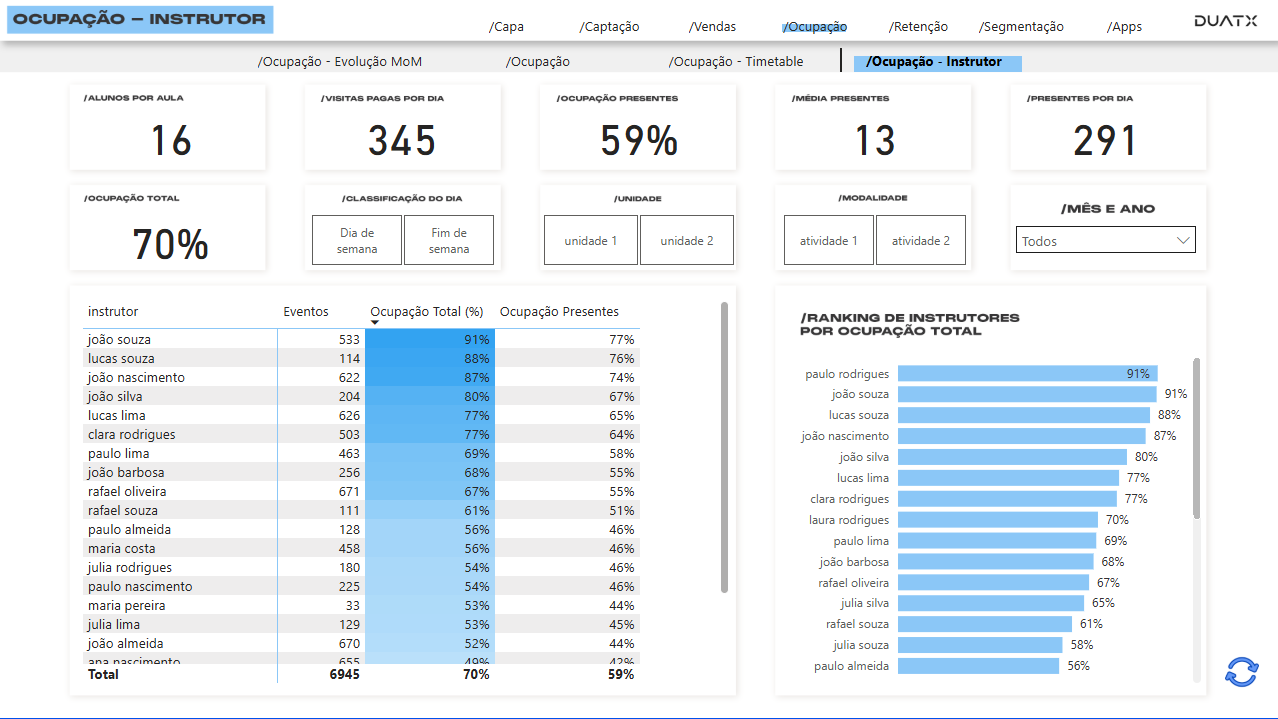Screen dimensions: 1278x719
Task: Click the sort arrow under Ocupação Total (%)
Action: tap(373, 323)
